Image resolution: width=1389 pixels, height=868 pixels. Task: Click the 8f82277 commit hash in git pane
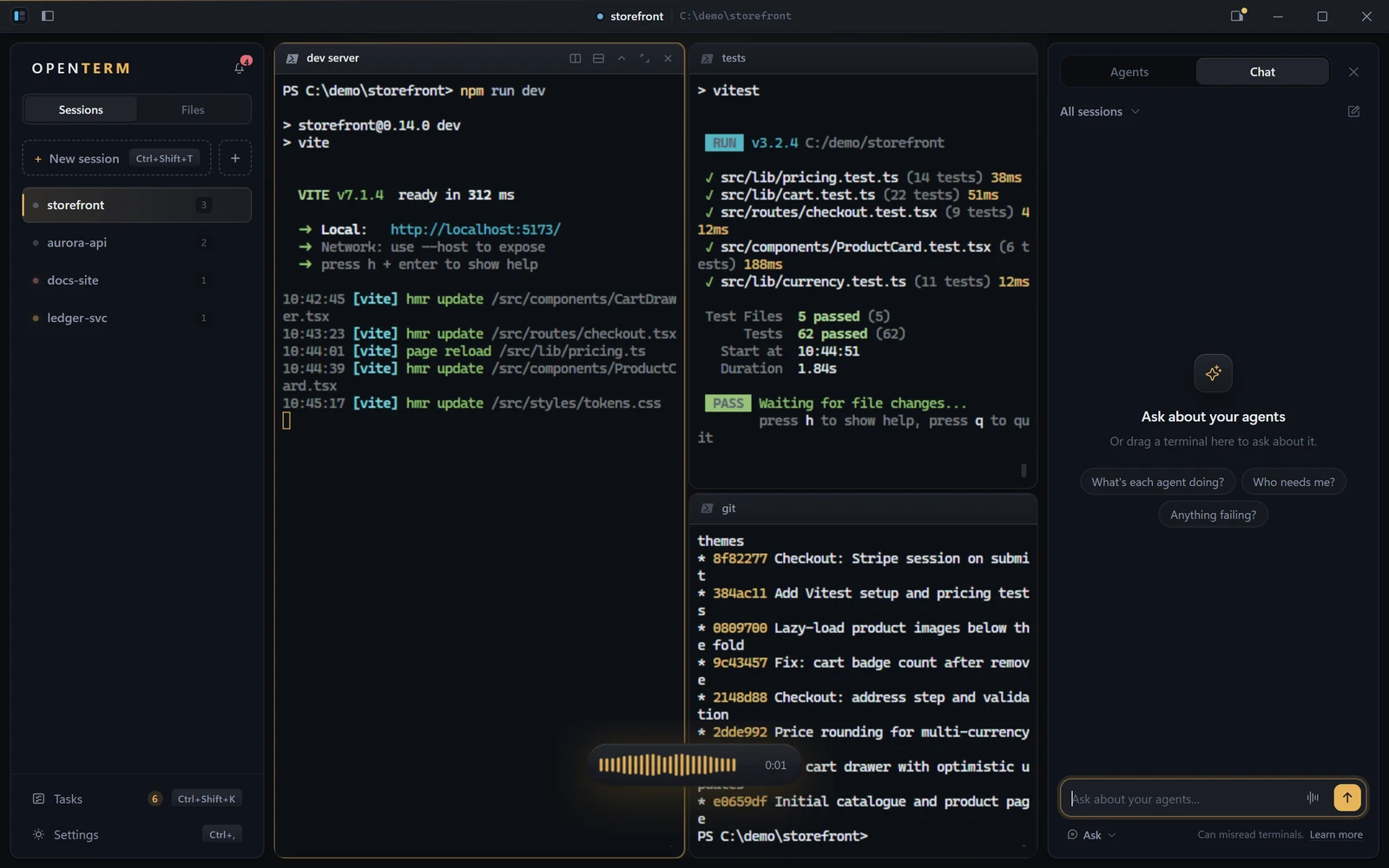740,558
